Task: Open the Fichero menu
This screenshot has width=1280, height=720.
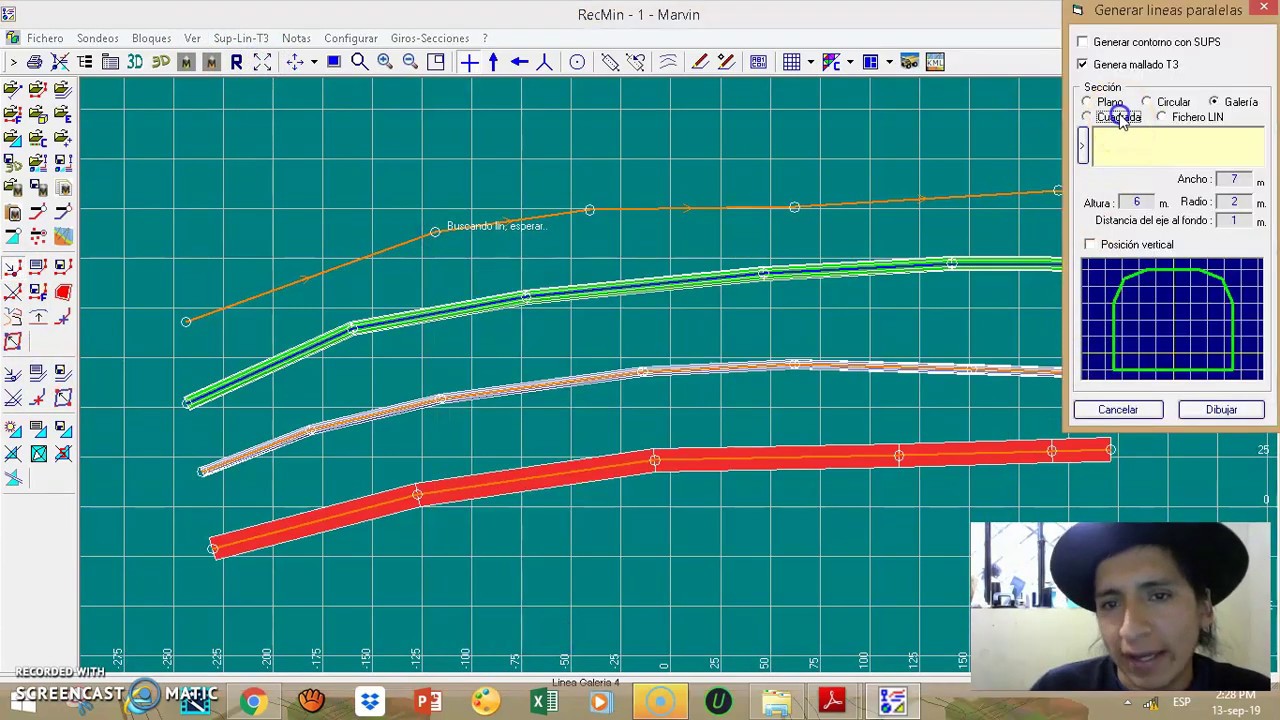Action: [x=45, y=38]
